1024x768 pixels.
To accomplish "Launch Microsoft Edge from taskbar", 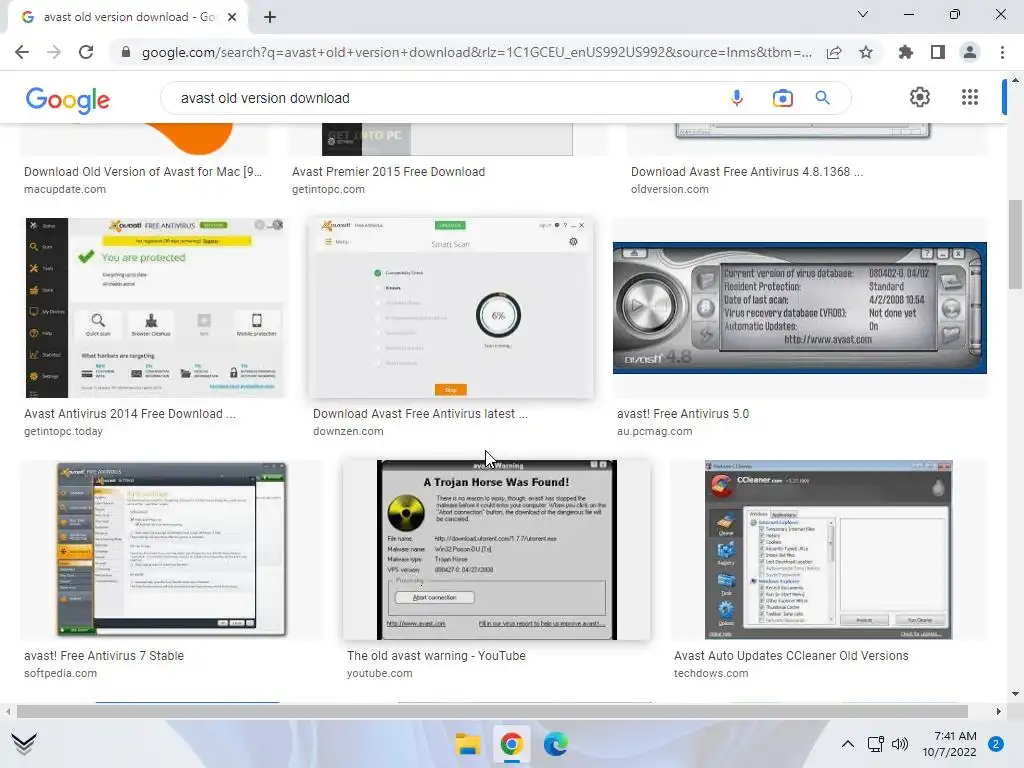I will point(555,744).
